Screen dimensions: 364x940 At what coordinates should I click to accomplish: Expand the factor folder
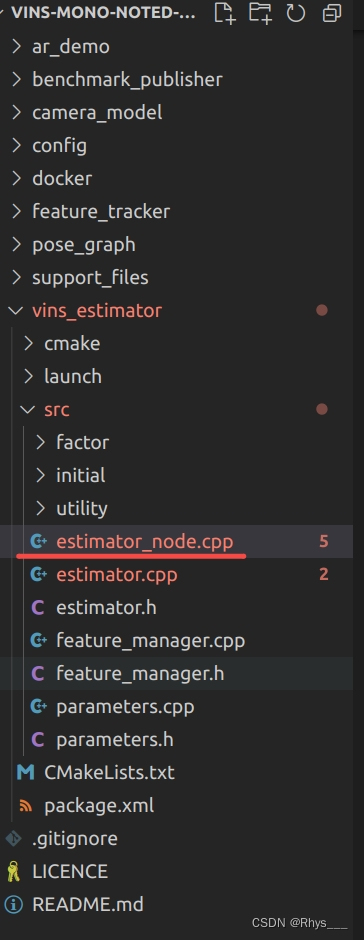tap(83, 442)
